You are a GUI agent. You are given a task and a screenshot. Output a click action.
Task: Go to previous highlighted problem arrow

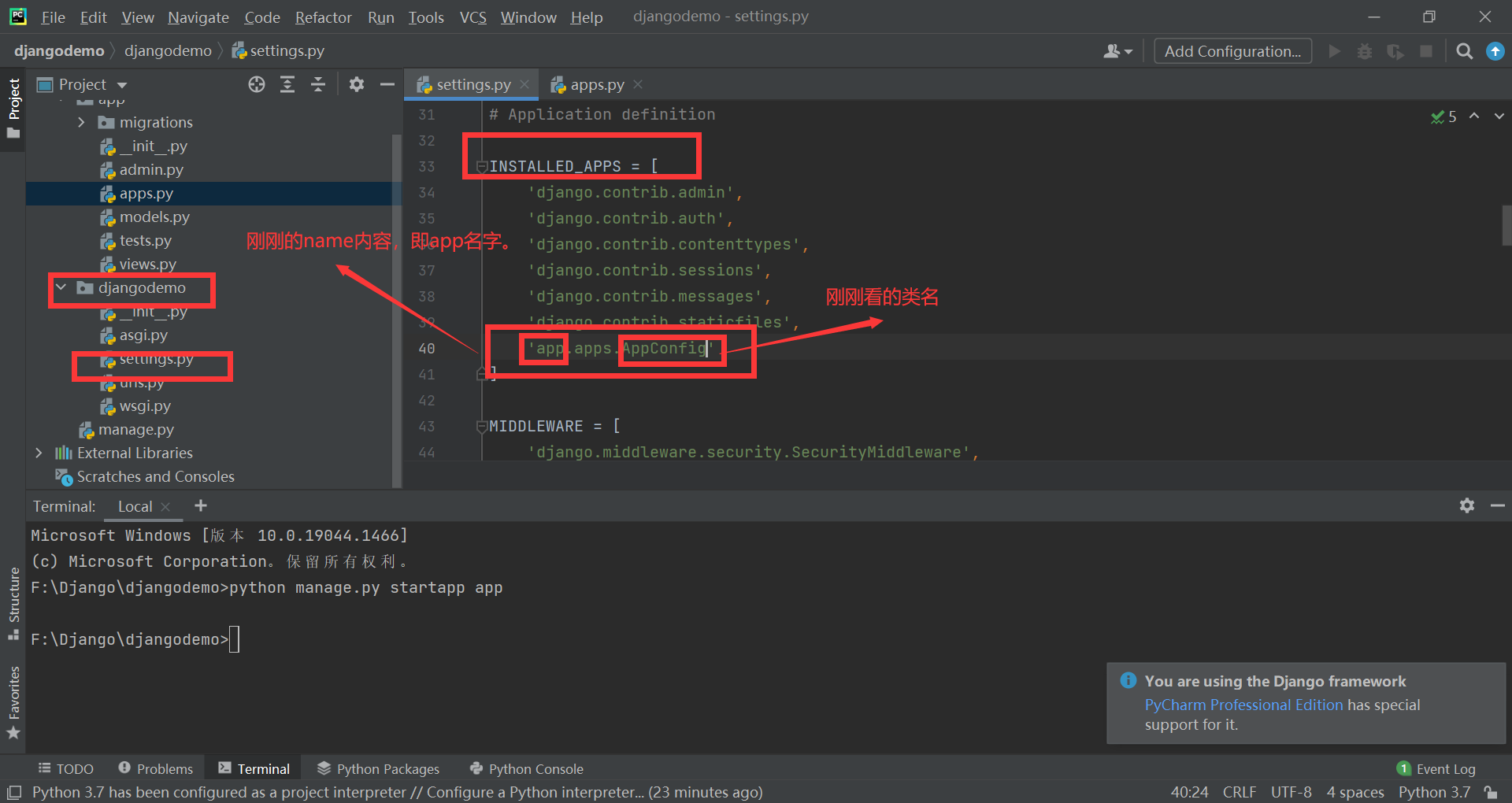[1474, 116]
